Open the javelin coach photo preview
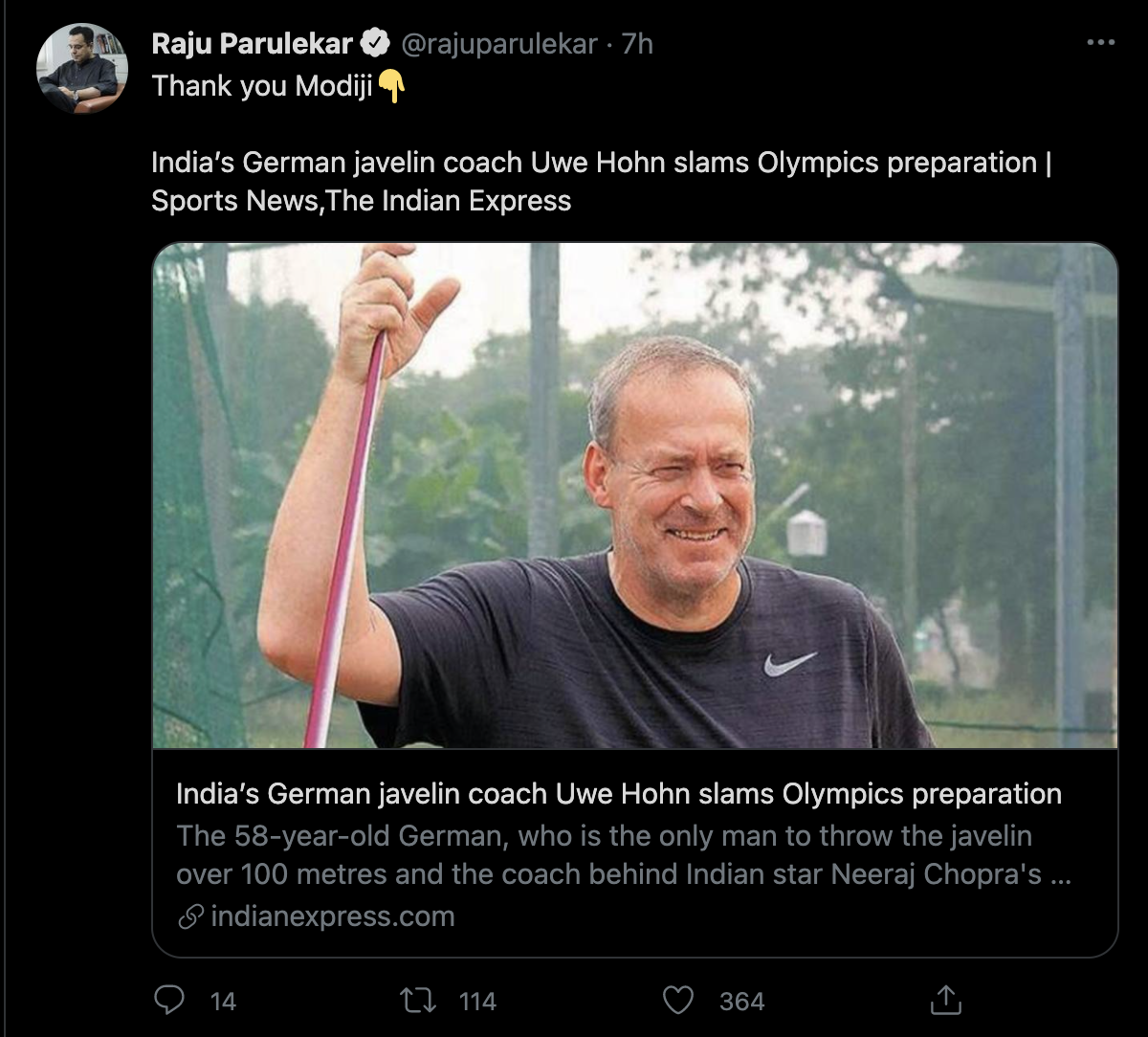The image size is (1148, 1037). [x=635, y=496]
